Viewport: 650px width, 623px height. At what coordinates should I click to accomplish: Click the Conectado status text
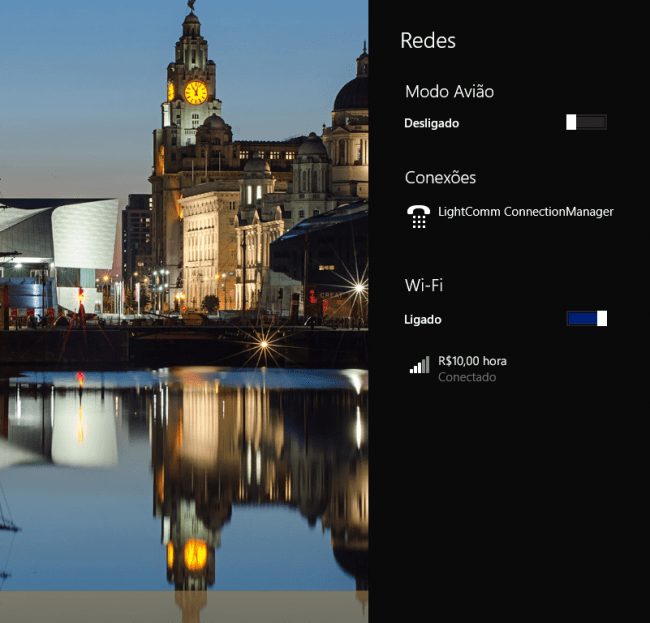point(467,377)
